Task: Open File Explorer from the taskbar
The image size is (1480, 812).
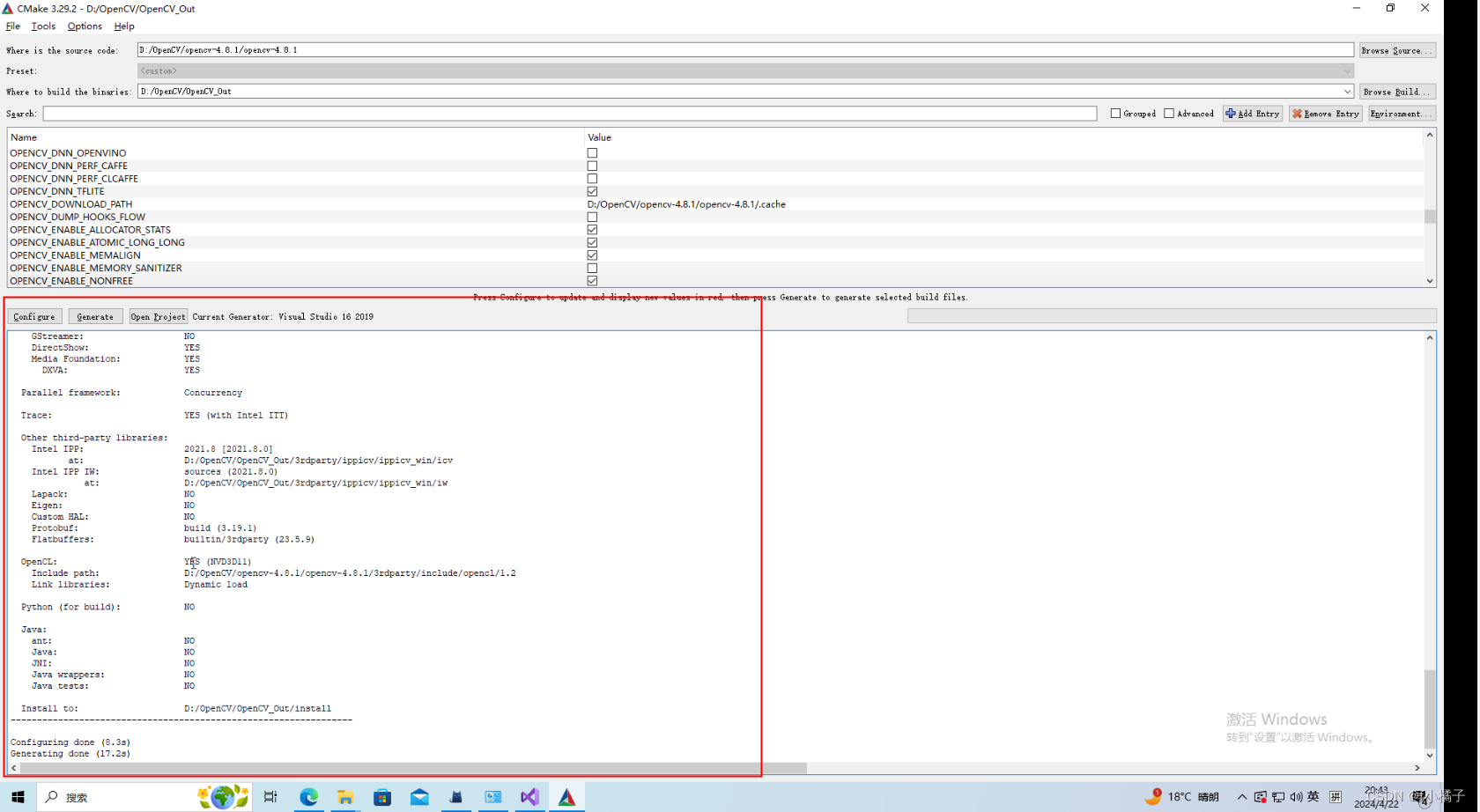Action: point(344,797)
